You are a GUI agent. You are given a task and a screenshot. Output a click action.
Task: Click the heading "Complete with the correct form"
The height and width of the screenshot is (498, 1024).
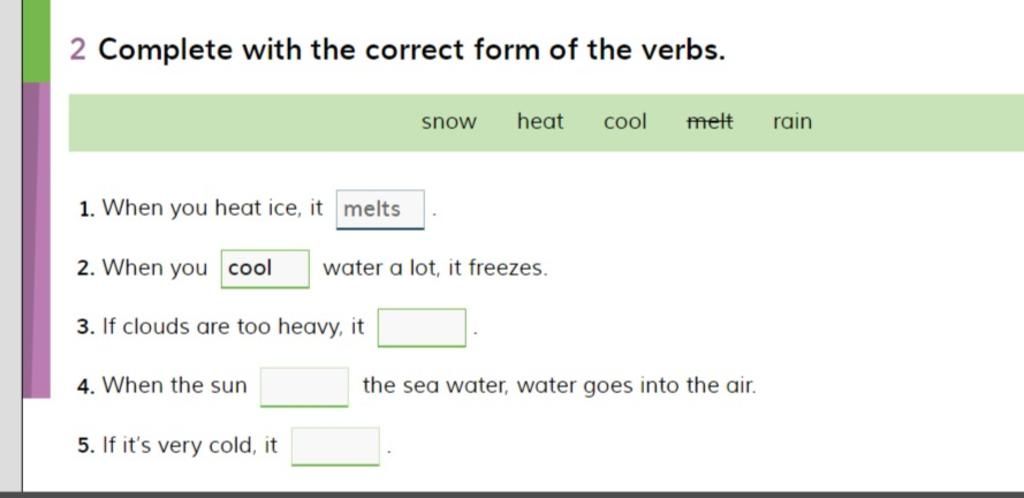411,49
